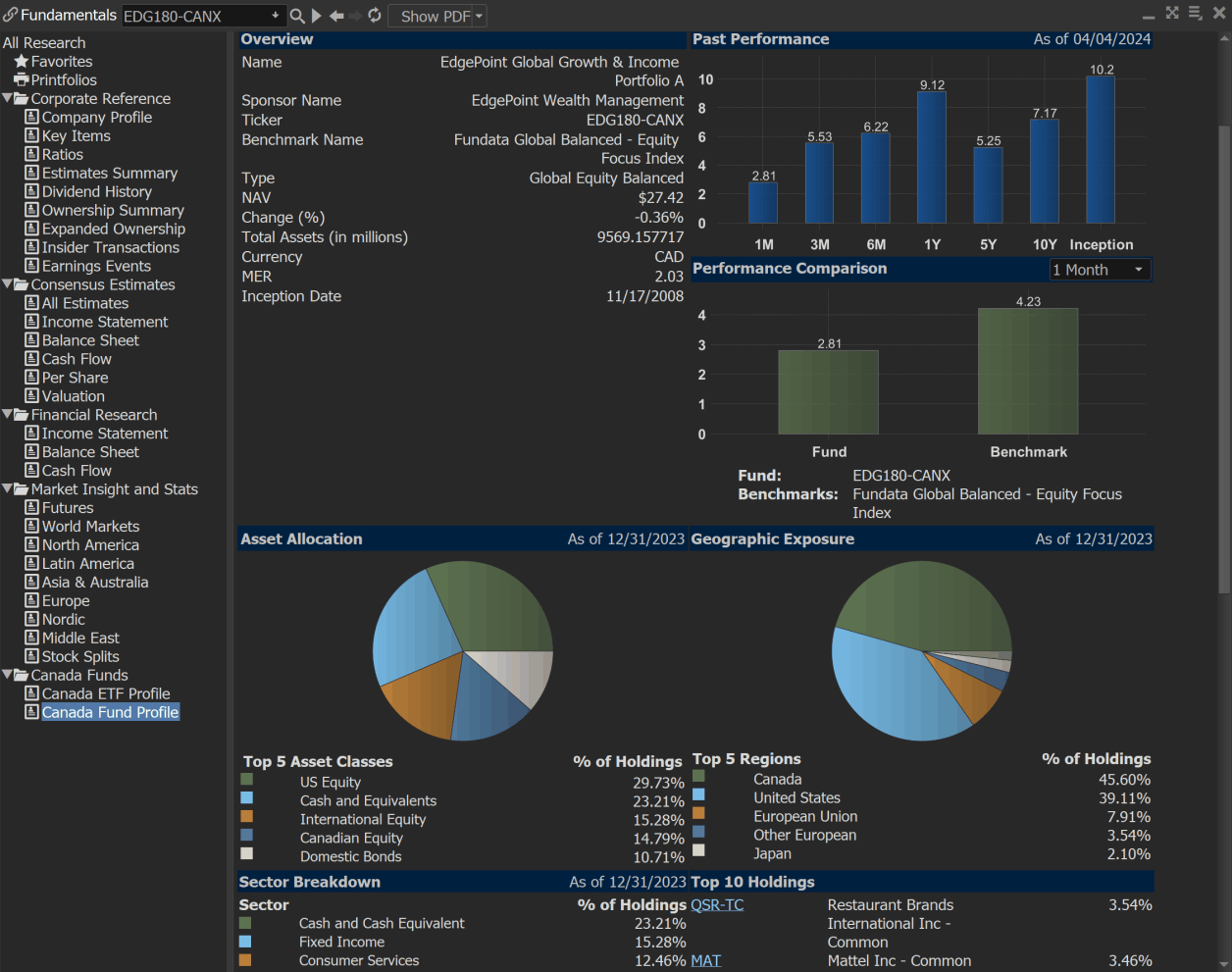Viewport: 1232px width, 972px height.
Task: Open Favorites with the star icon
Action: point(21,61)
